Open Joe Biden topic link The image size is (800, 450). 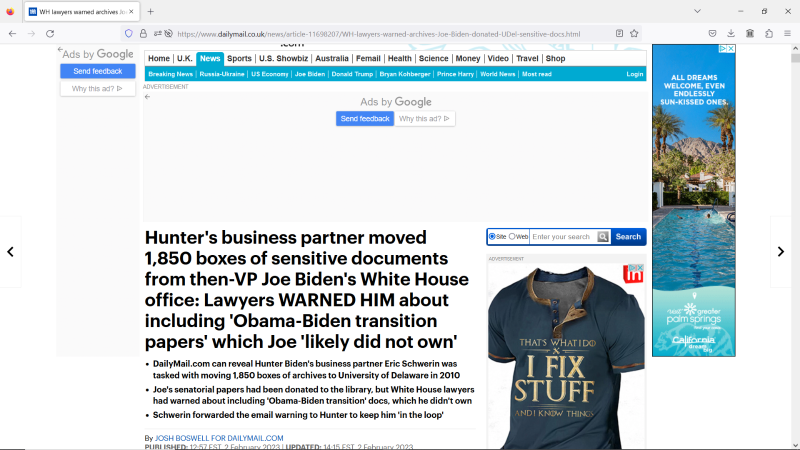coord(310,74)
